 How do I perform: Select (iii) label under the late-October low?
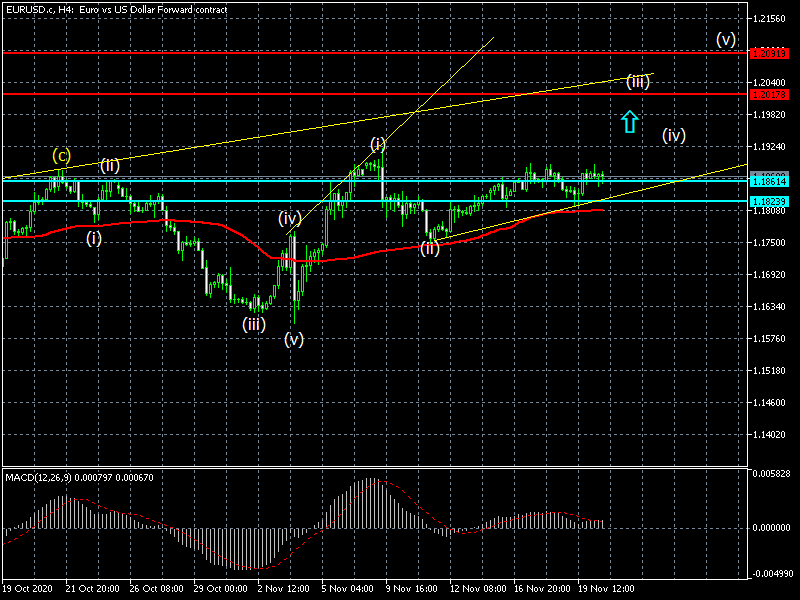click(254, 324)
